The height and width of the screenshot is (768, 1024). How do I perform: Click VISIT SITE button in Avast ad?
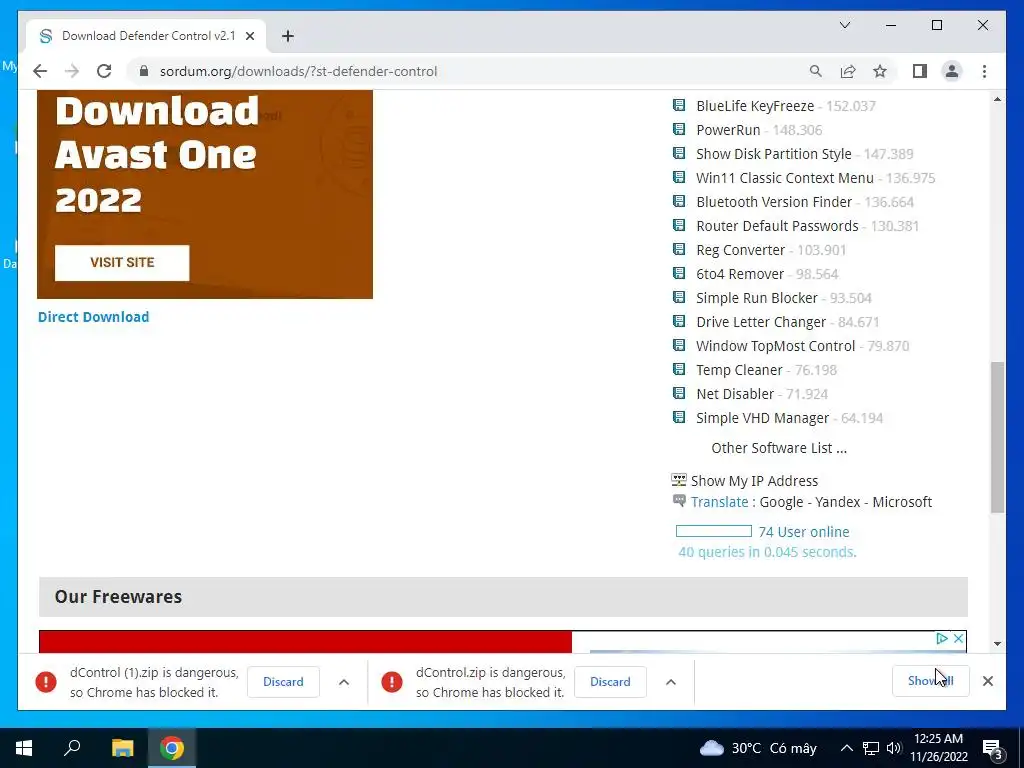coord(122,263)
